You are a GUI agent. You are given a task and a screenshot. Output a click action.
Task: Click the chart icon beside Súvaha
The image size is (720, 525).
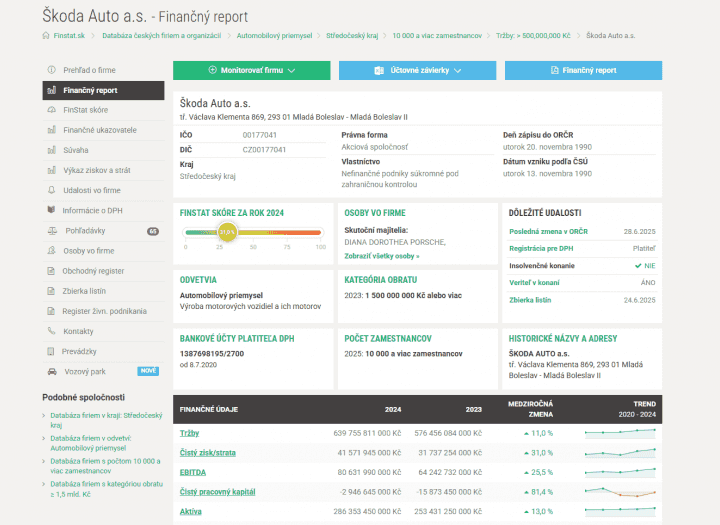52,150
